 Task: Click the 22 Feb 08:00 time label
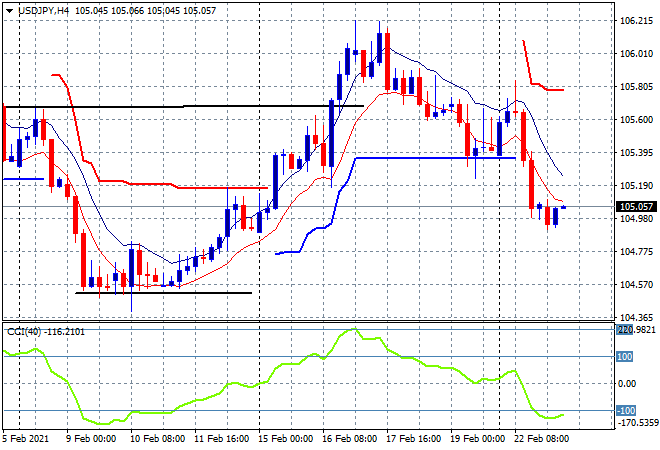541,439
